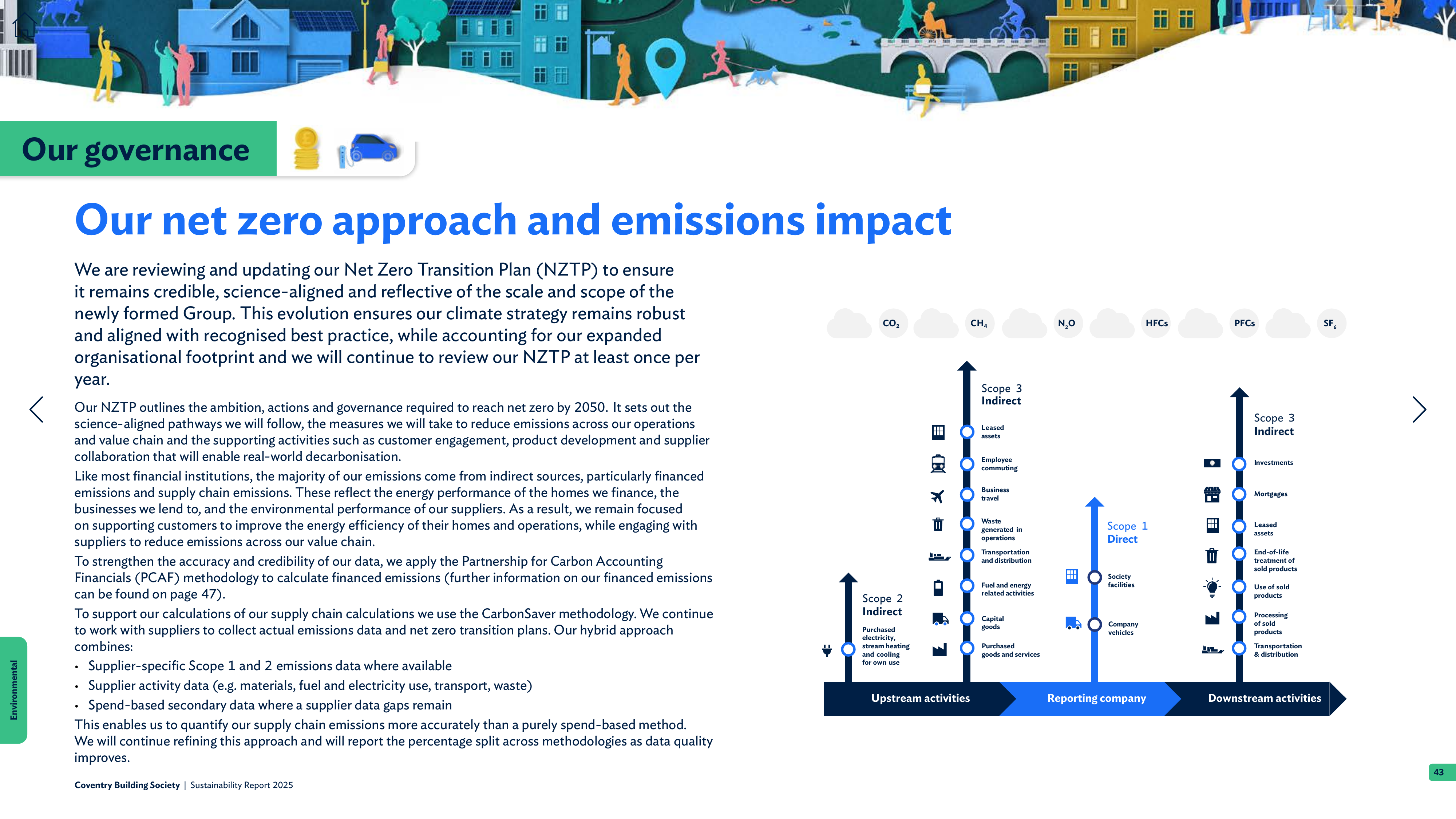The height and width of the screenshot is (819, 1456).
Task: Click 'Coventry Building Society' footer text
Action: [127, 785]
